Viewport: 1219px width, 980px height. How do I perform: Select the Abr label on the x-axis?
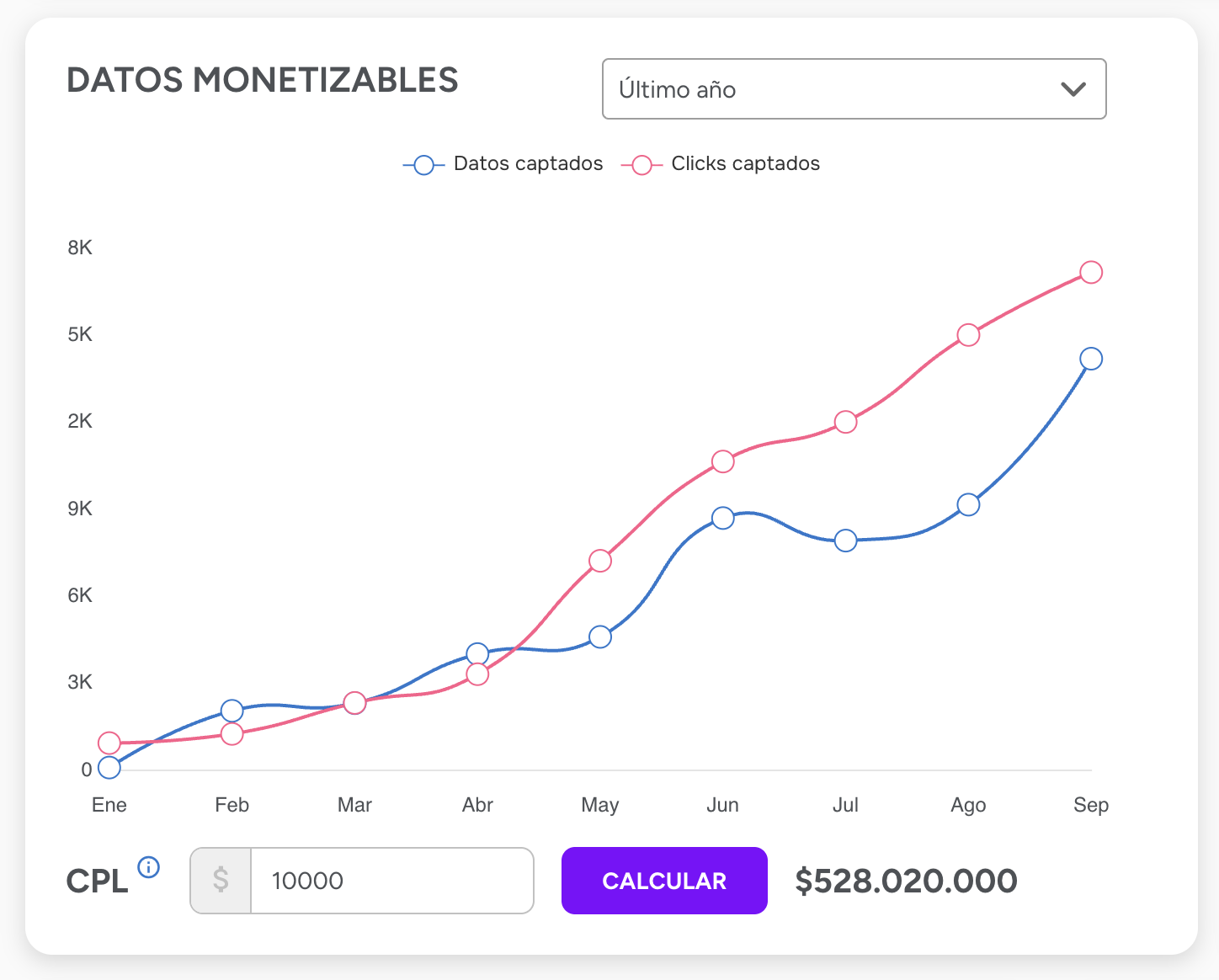click(x=477, y=805)
